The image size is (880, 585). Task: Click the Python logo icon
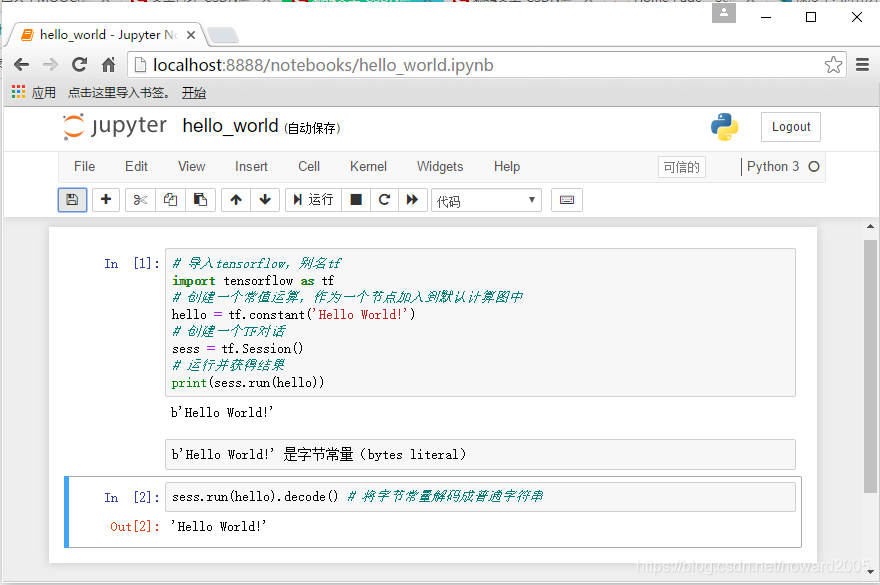click(x=725, y=127)
